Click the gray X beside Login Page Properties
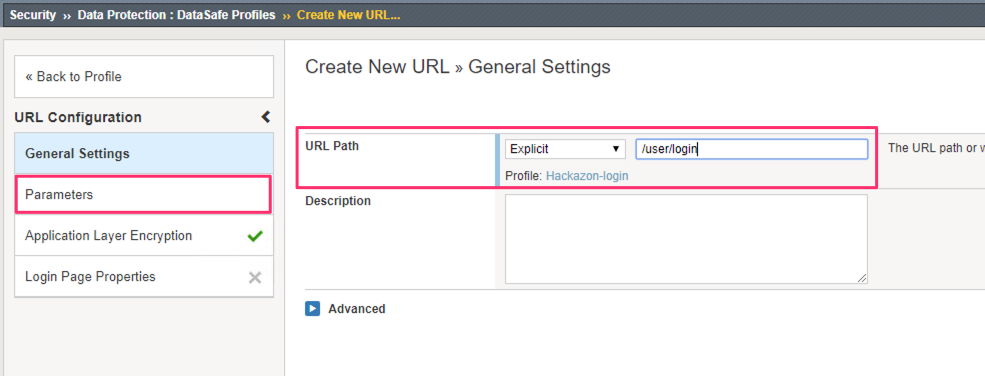This screenshot has height=376, width=985. 254,277
